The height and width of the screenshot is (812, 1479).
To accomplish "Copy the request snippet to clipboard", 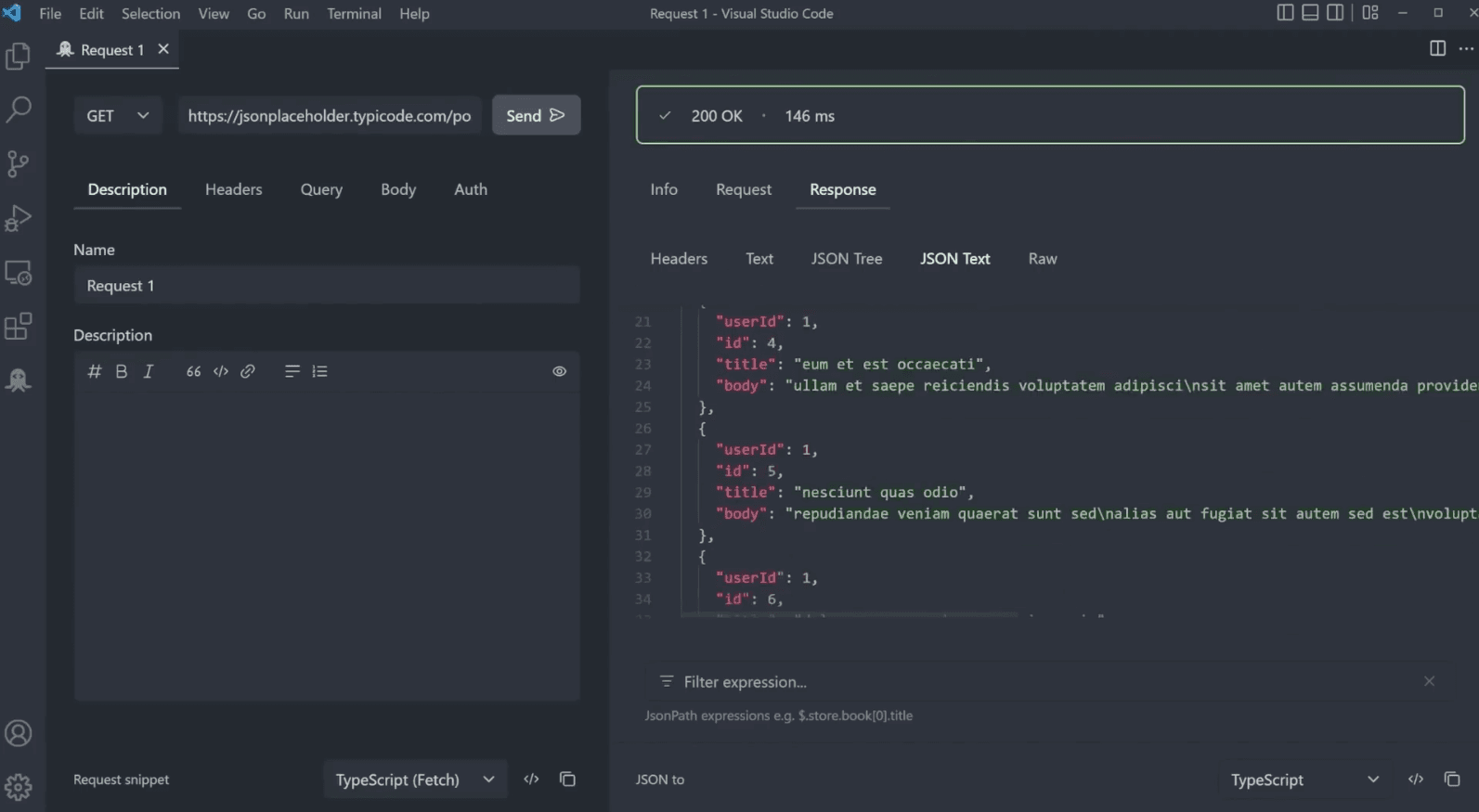I will point(567,780).
